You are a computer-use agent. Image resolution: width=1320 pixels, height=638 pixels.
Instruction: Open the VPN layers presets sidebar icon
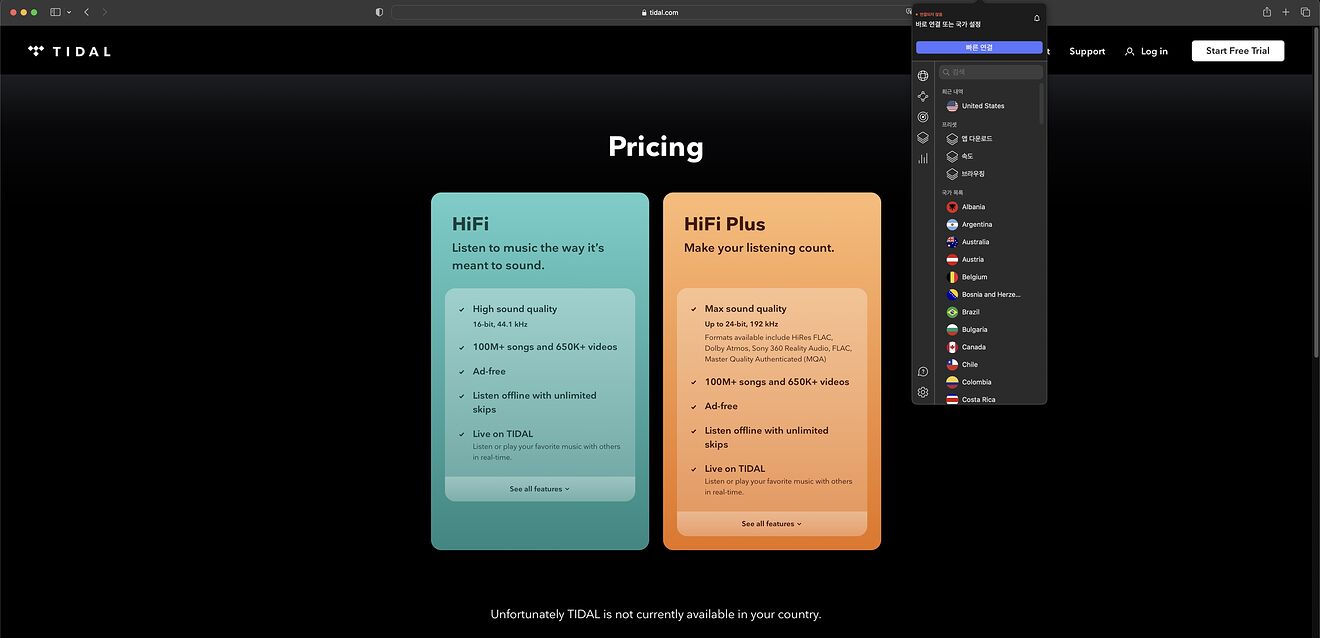pyautogui.click(x=923, y=138)
